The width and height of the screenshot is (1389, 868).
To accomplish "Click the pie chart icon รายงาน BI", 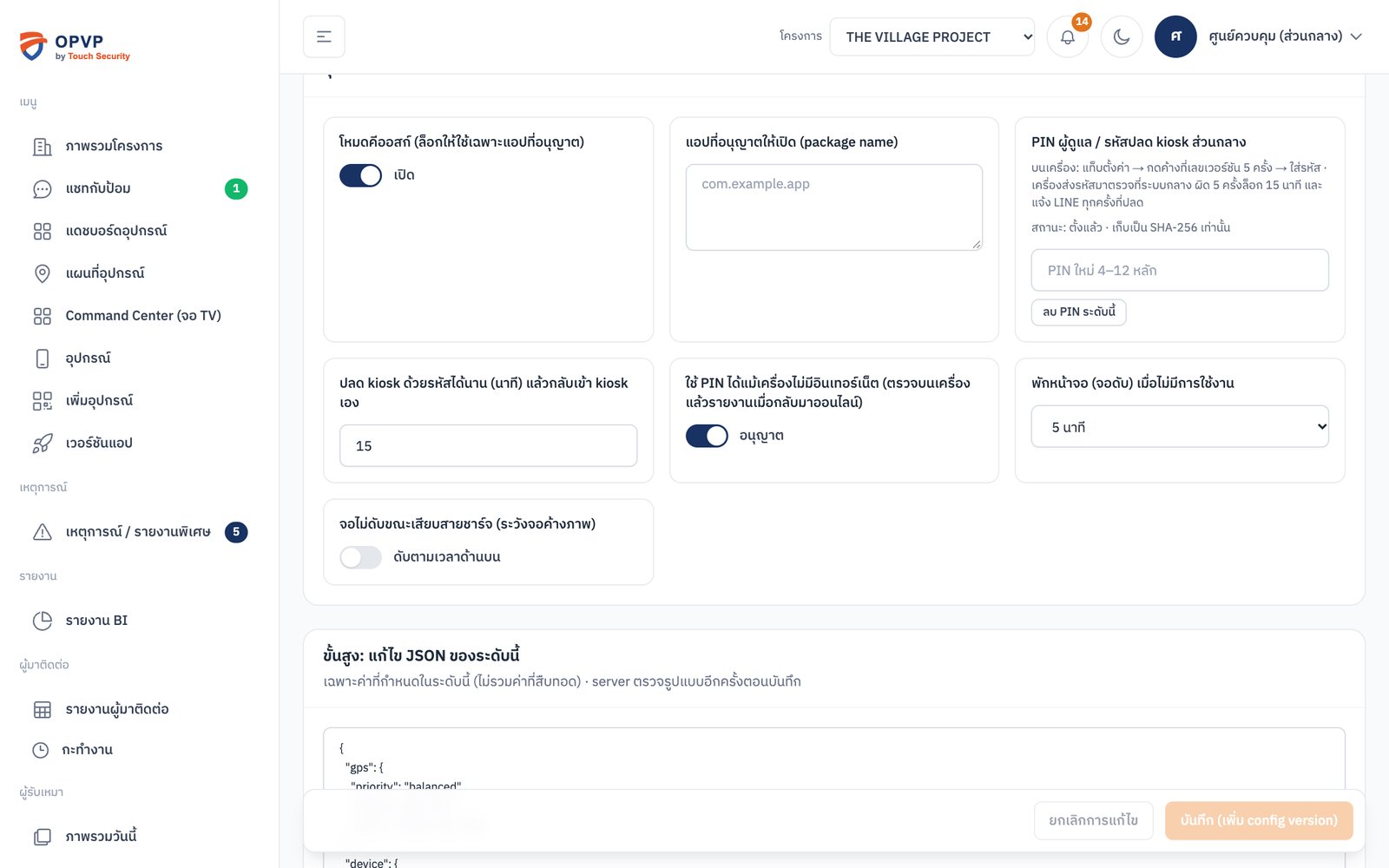I will [42, 621].
